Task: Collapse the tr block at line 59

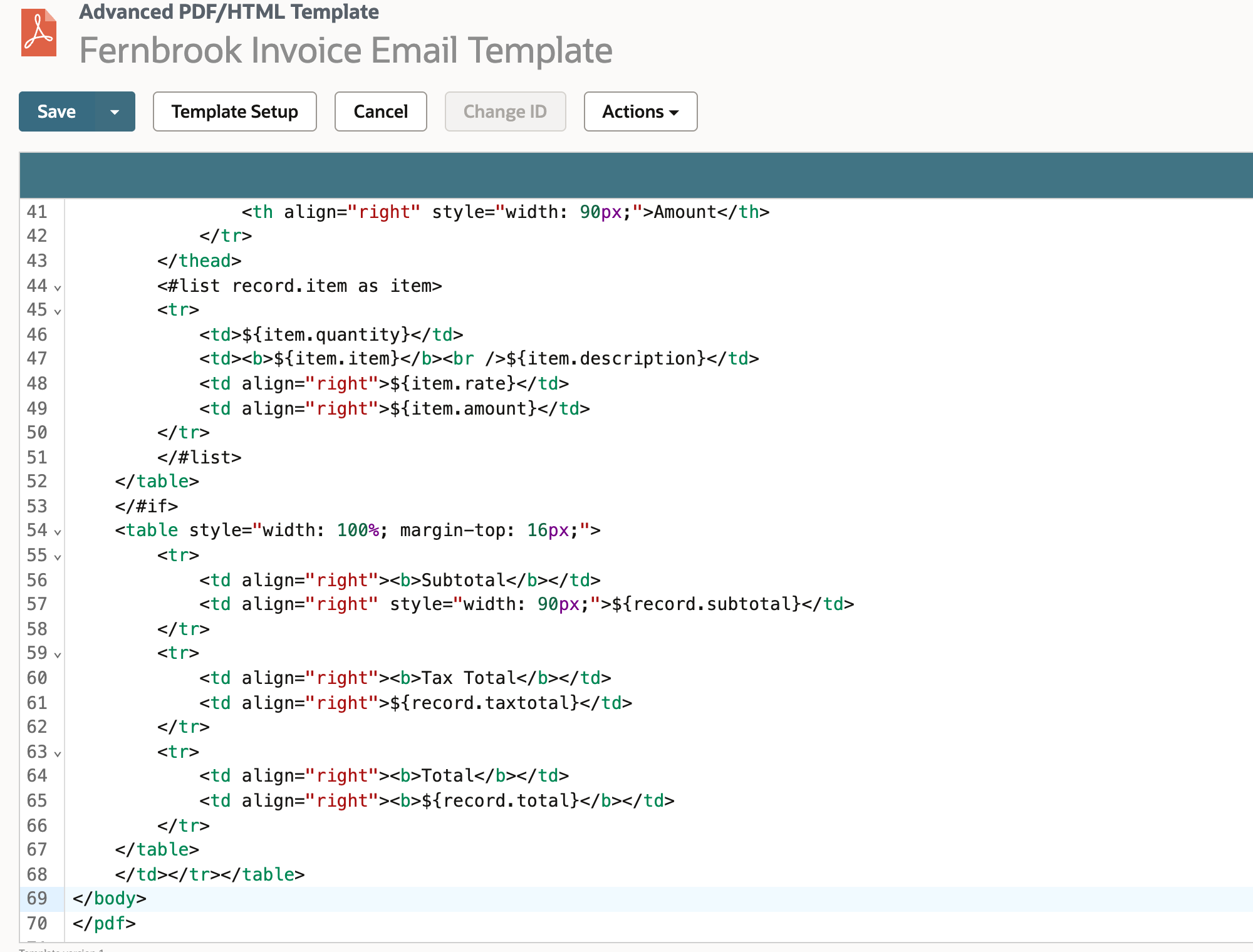Action: tap(58, 654)
